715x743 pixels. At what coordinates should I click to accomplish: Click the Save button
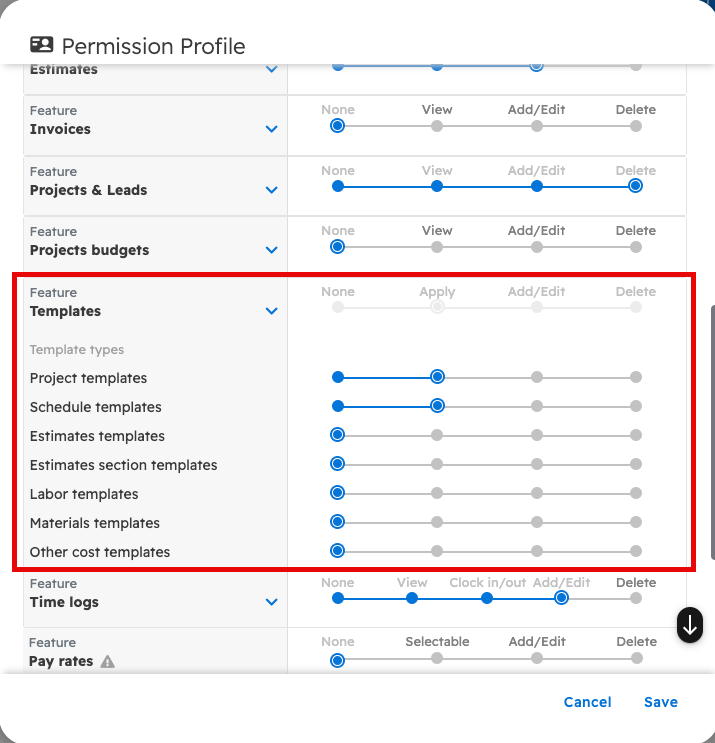(x=661, y=702)
